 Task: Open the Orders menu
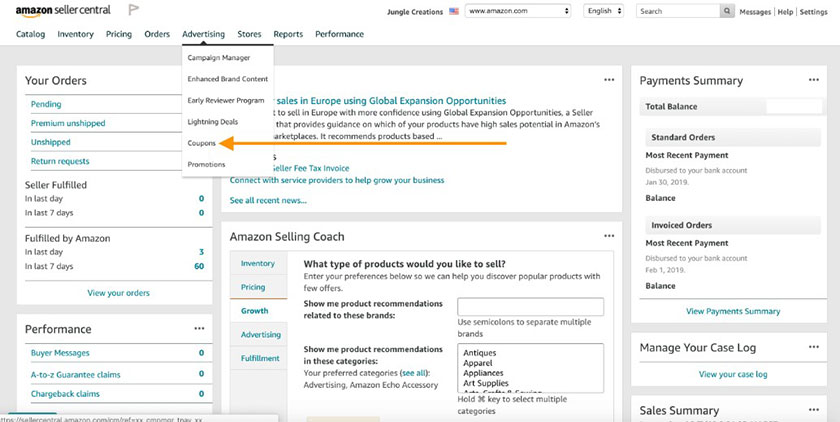pyautogui.click(x=157, y=34)
